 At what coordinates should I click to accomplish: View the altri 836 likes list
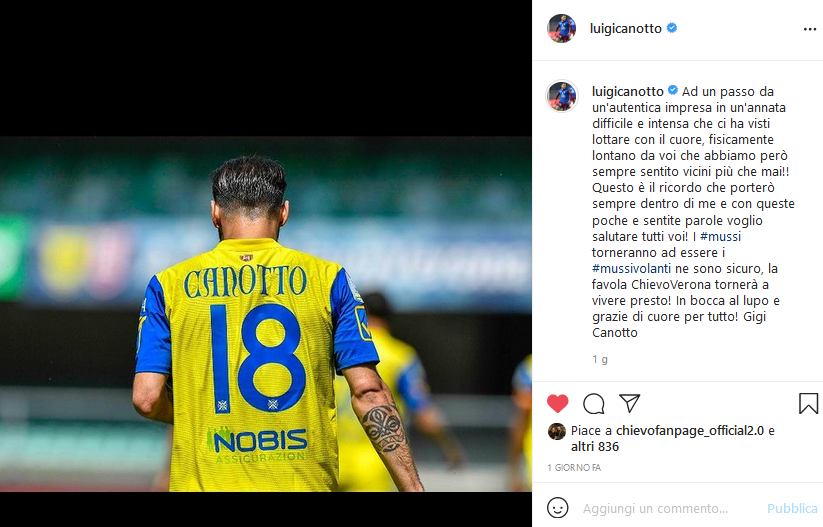point(595,447)
